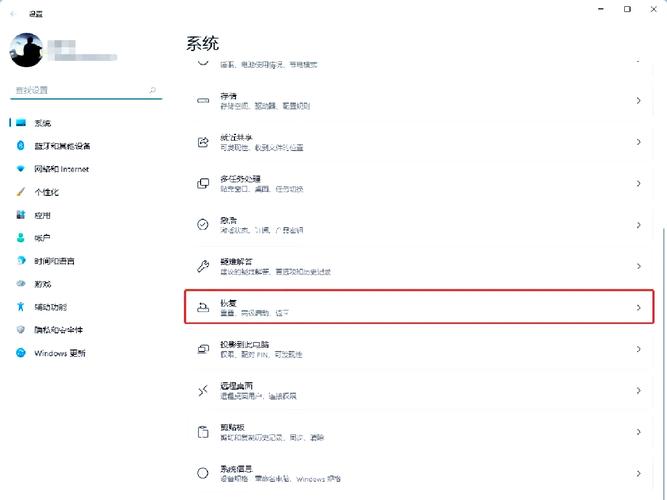Click the 激活 checkmark circle icon

pyautogui.click(x=203, y=225)
